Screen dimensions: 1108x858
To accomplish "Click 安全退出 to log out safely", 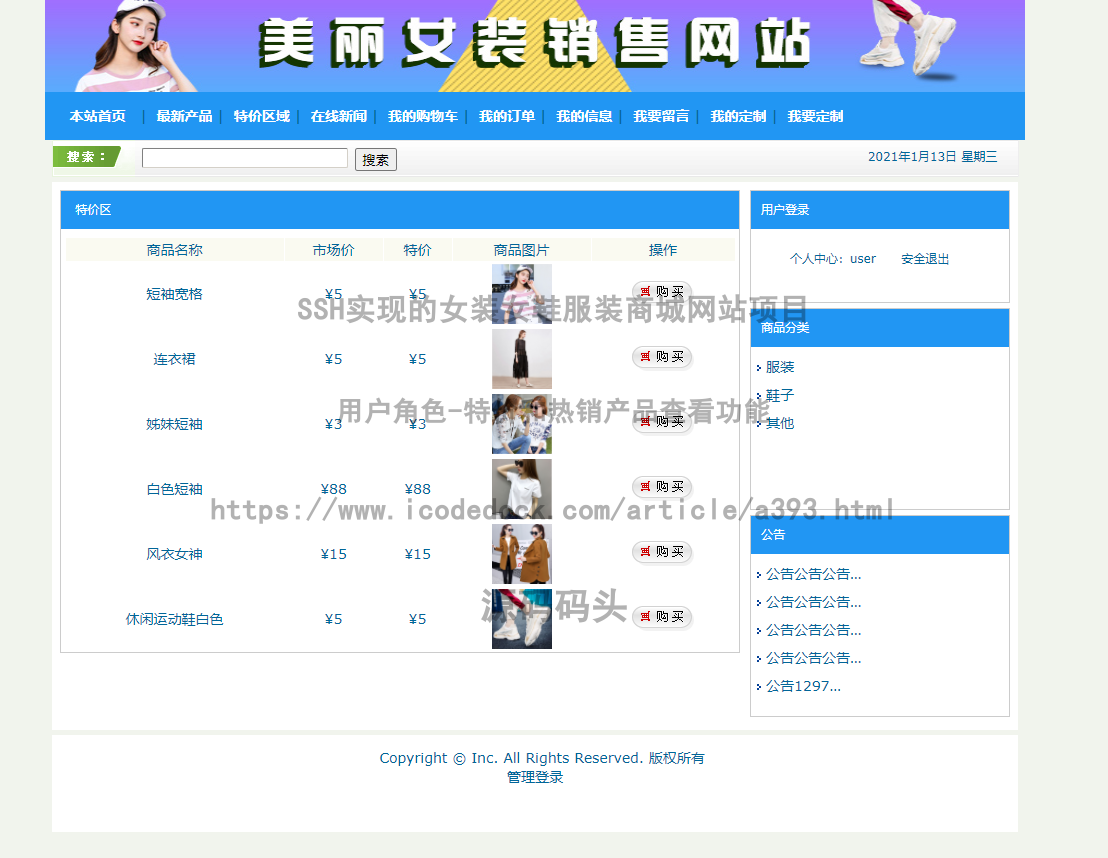I will [x=923, y=258].
